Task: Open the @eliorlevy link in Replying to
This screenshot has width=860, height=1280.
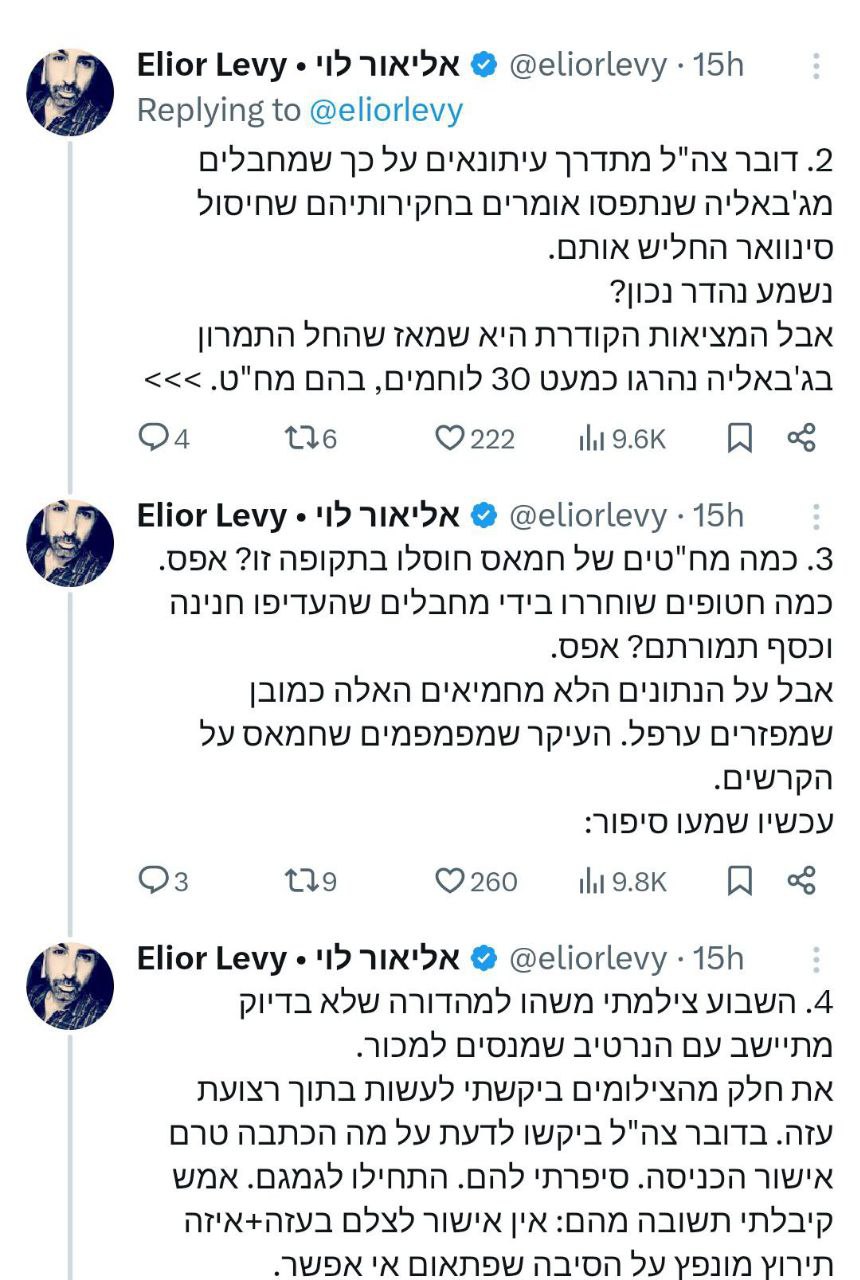Action: pos(386,110)
